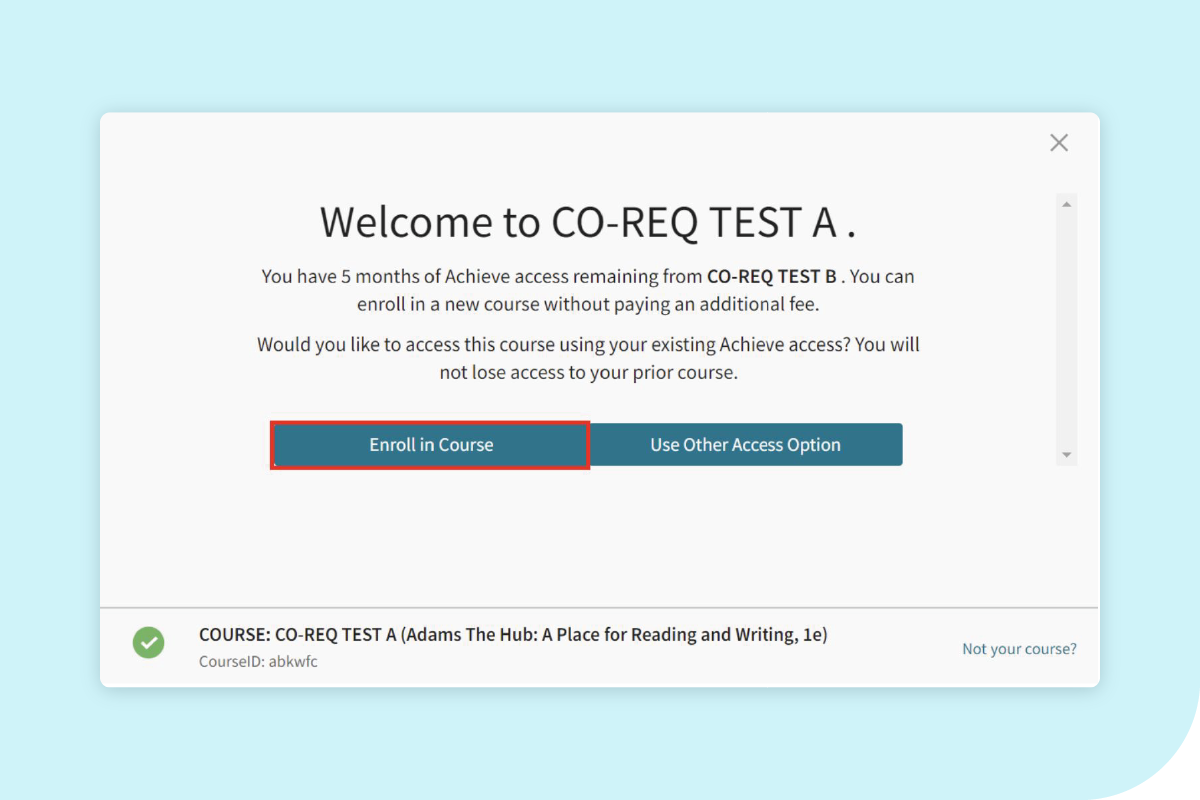Viewport: 1200px width, 800px height.
Task: Close the welcome dialog with the X
Action: point(1059,143)
